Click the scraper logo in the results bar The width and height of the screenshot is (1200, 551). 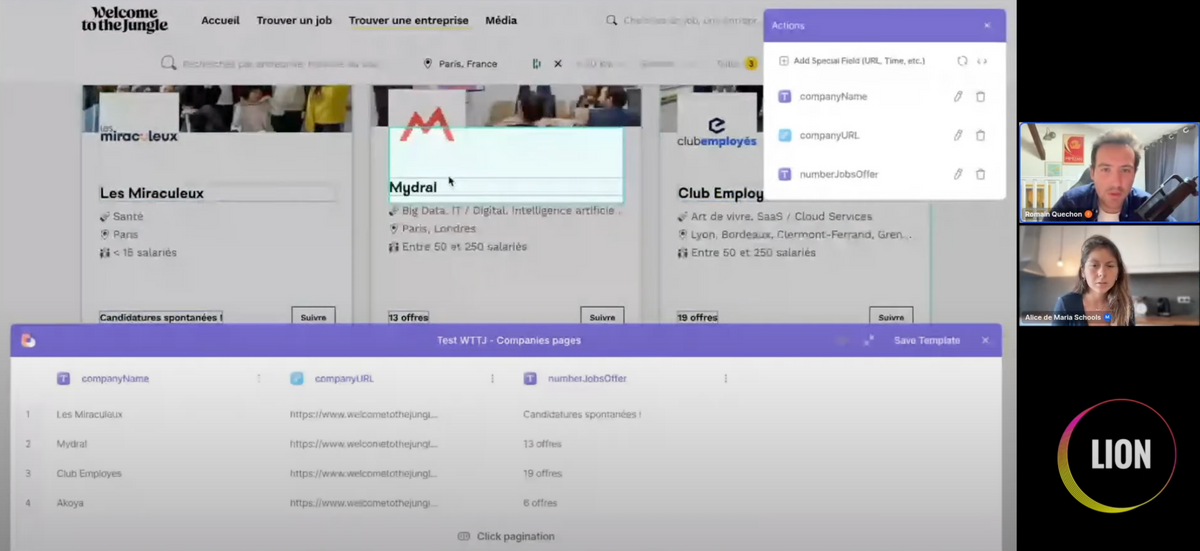28,340
